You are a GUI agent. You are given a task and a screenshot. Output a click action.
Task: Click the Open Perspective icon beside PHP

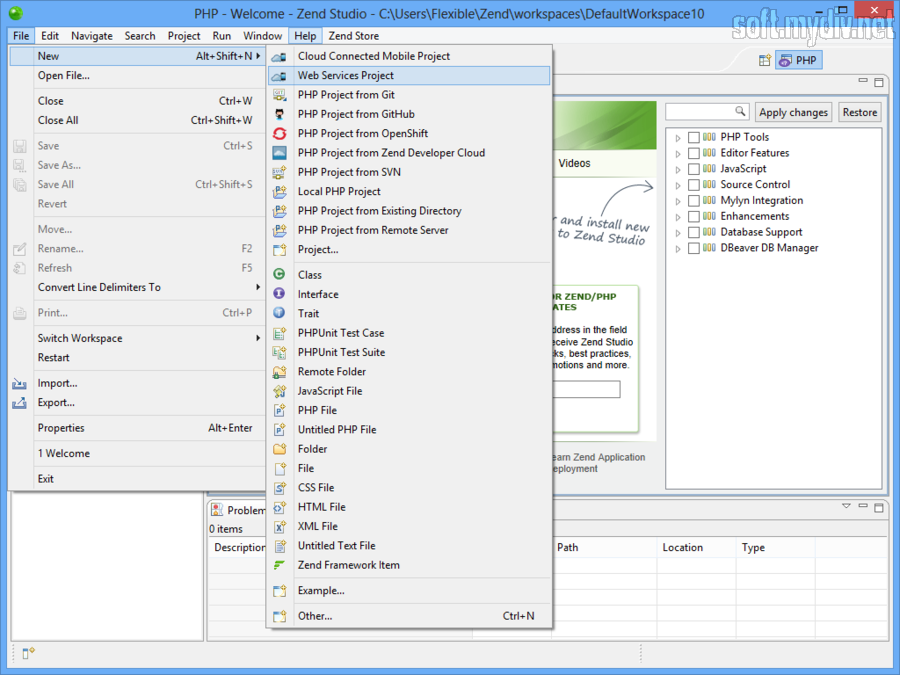[764, 60]
